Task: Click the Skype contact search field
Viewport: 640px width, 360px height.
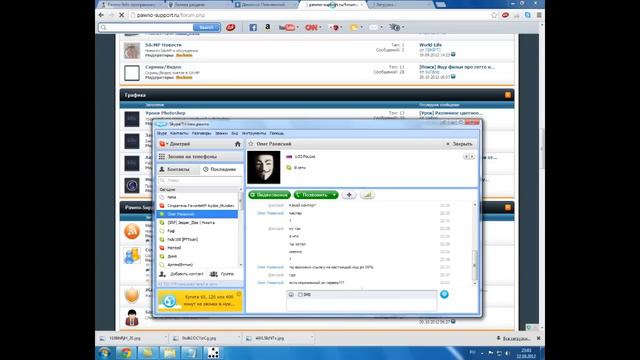Action: click(x=200, y=180)
